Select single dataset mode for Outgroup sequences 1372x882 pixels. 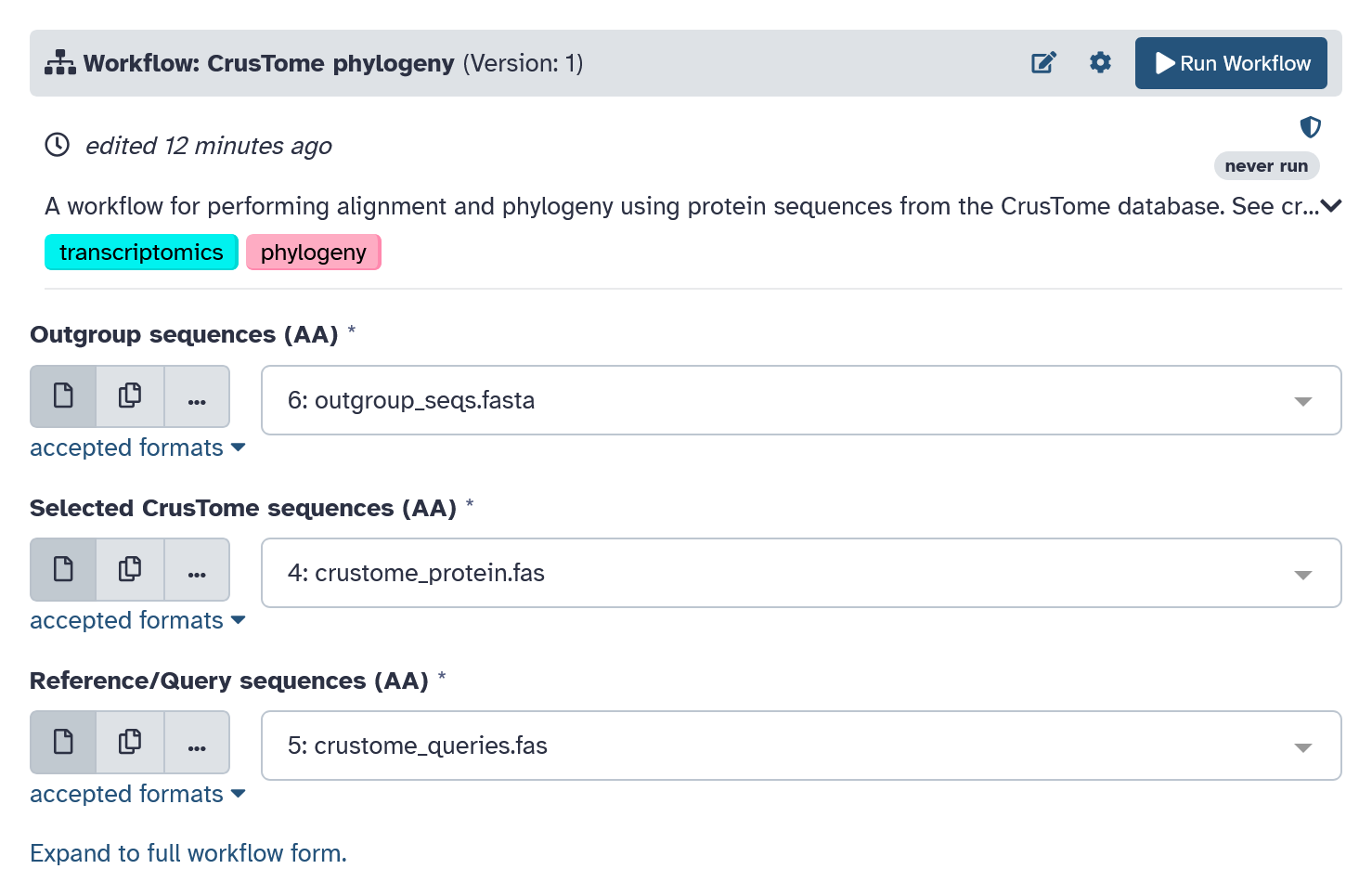click(62, 396)
